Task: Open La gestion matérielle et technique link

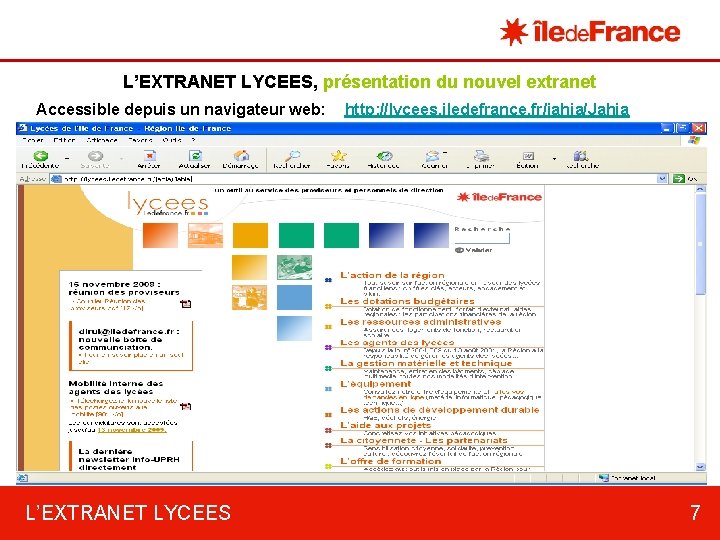Action: click(x=426, y=363)
